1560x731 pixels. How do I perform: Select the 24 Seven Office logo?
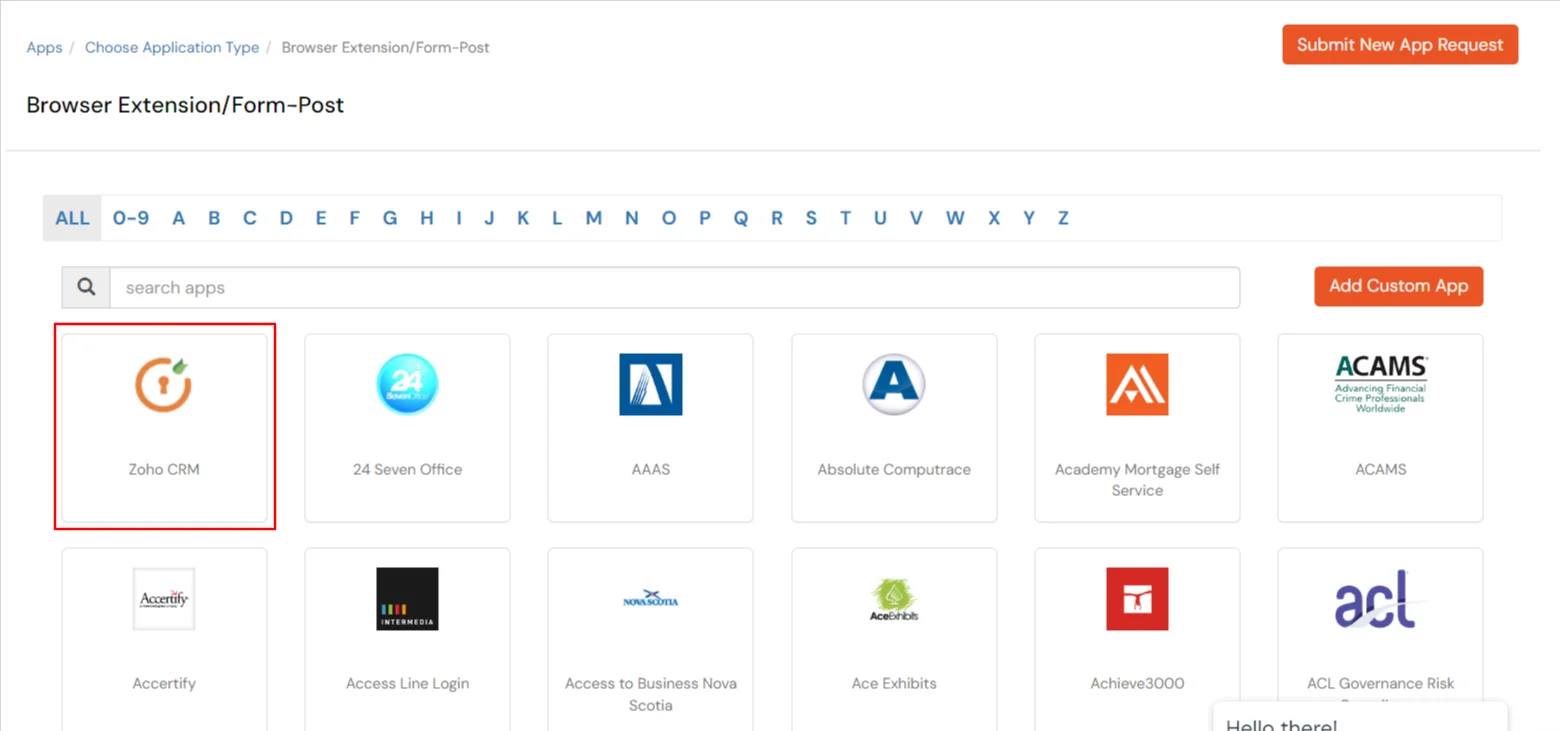[406, 384]
